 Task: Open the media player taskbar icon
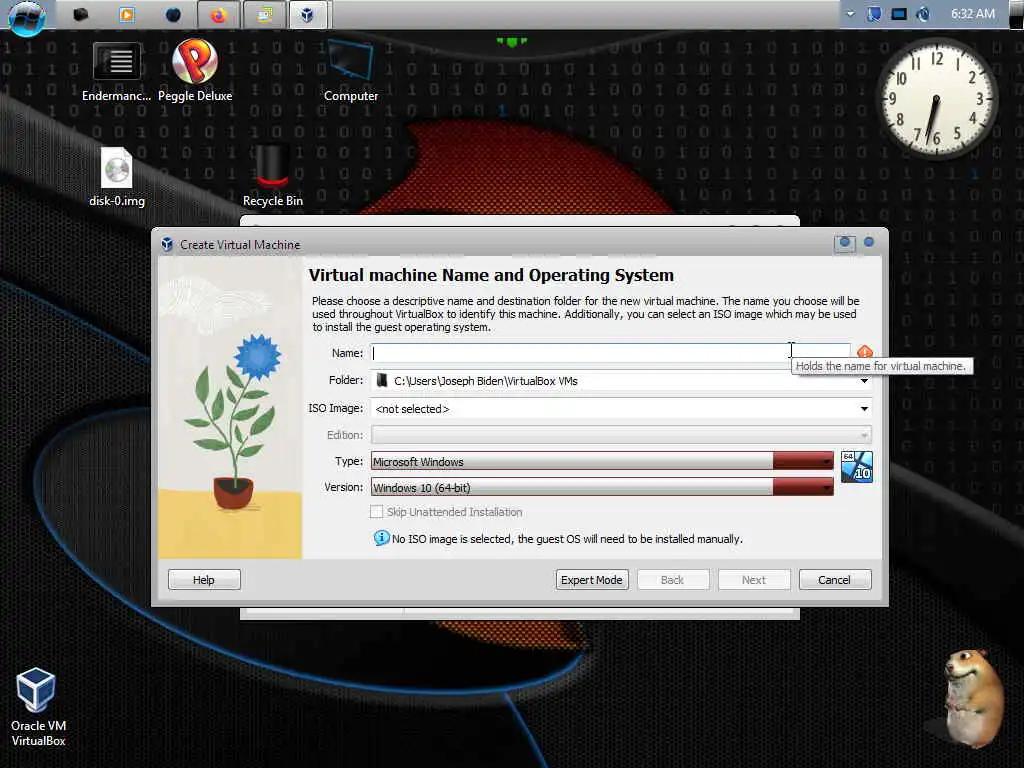tap(127, 14)
